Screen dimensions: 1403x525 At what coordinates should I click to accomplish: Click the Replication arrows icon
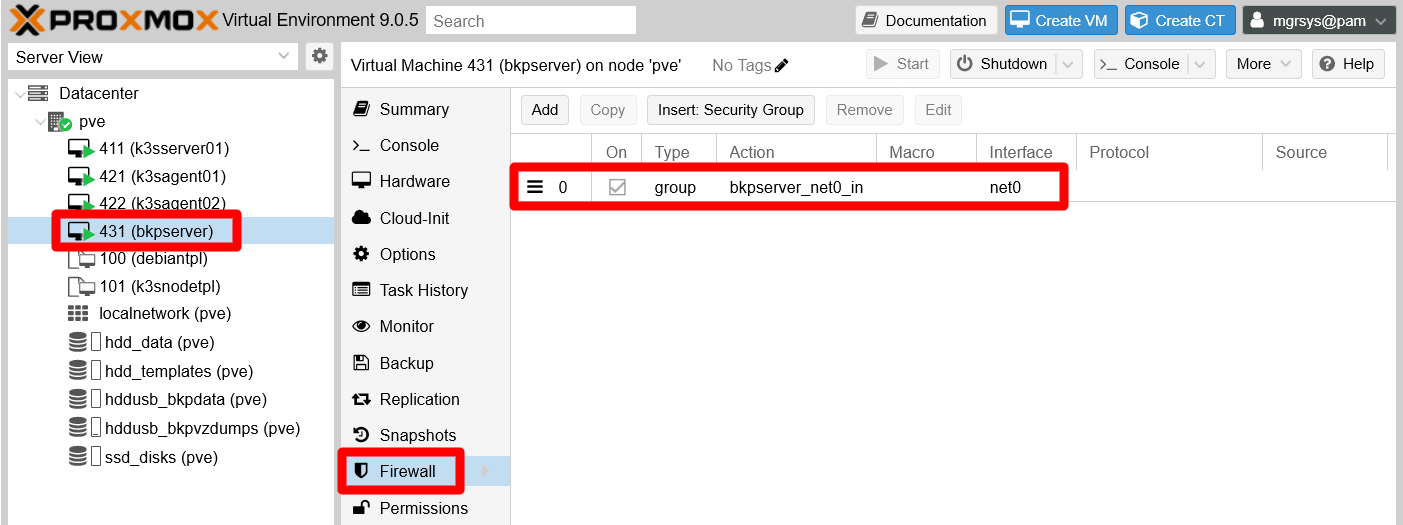click(361, 399)
